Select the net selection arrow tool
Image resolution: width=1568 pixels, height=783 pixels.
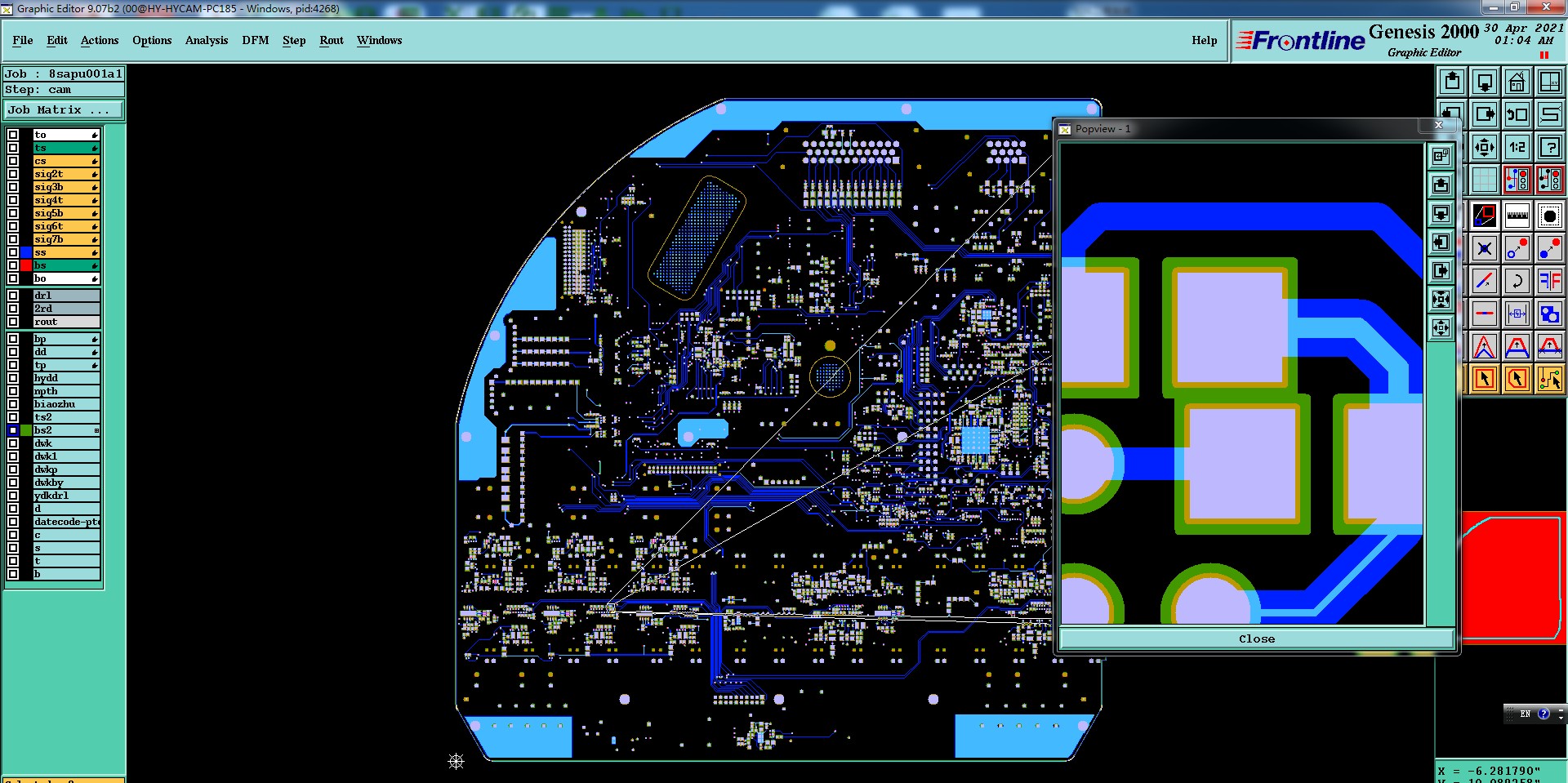click(x=1549, y=379)
